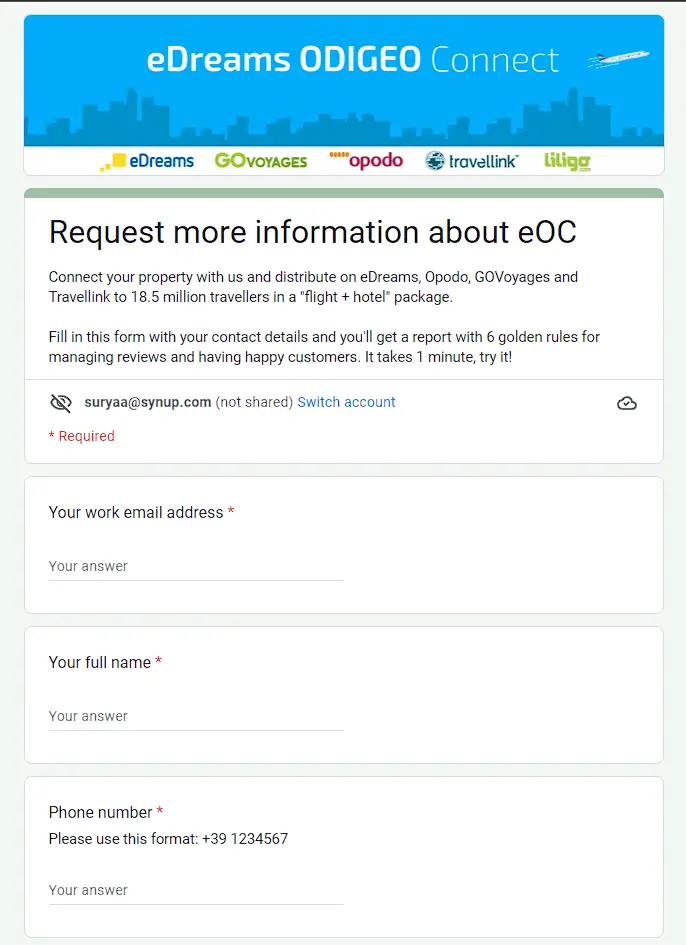Click the suryaa@synup.com account email text
The image size is (686, 945).
(148, 402)
